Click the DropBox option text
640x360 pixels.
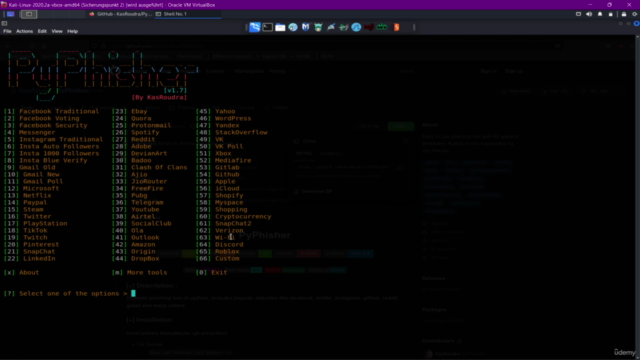(x=145, y=258)
